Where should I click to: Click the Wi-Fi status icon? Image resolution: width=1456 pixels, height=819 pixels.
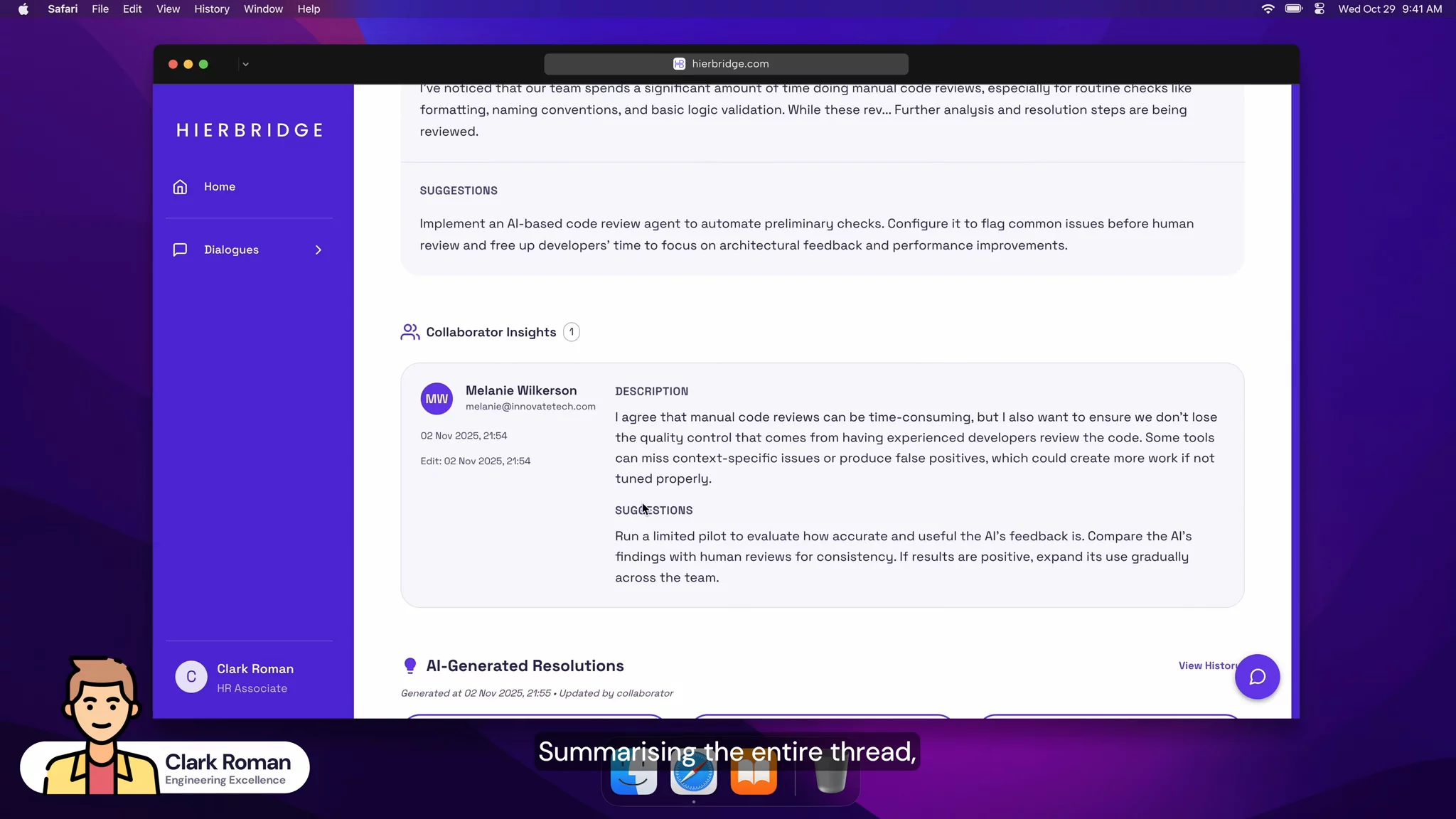[1268, 9]
